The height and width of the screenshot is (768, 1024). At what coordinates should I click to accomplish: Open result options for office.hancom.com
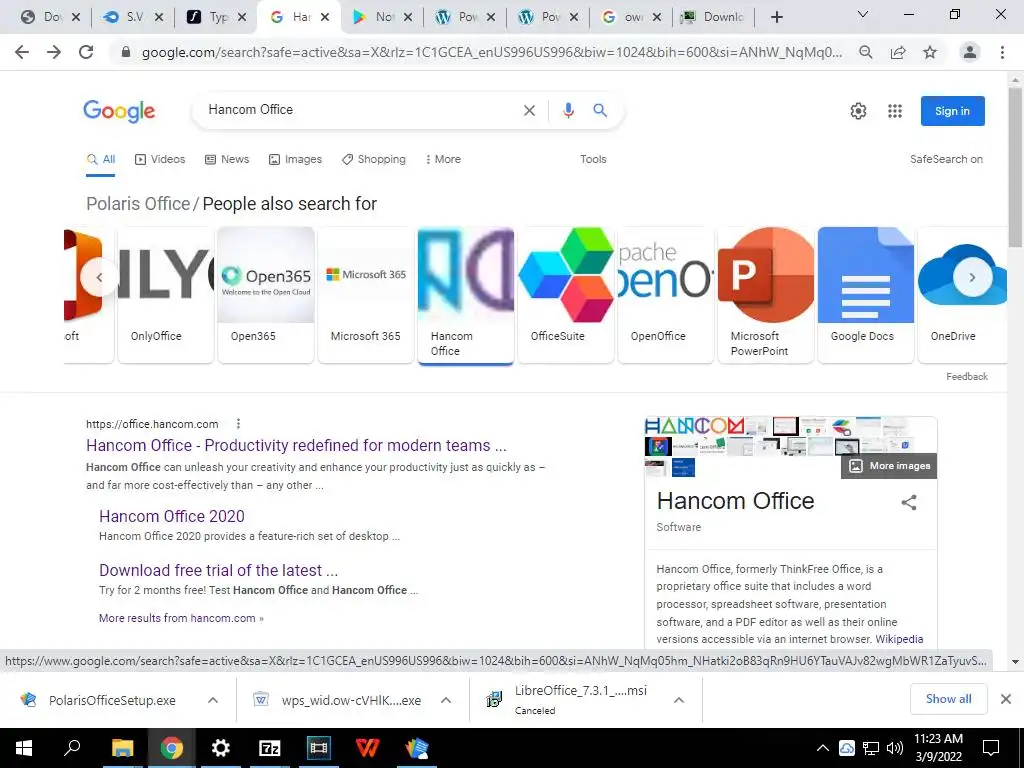(238, 424)
